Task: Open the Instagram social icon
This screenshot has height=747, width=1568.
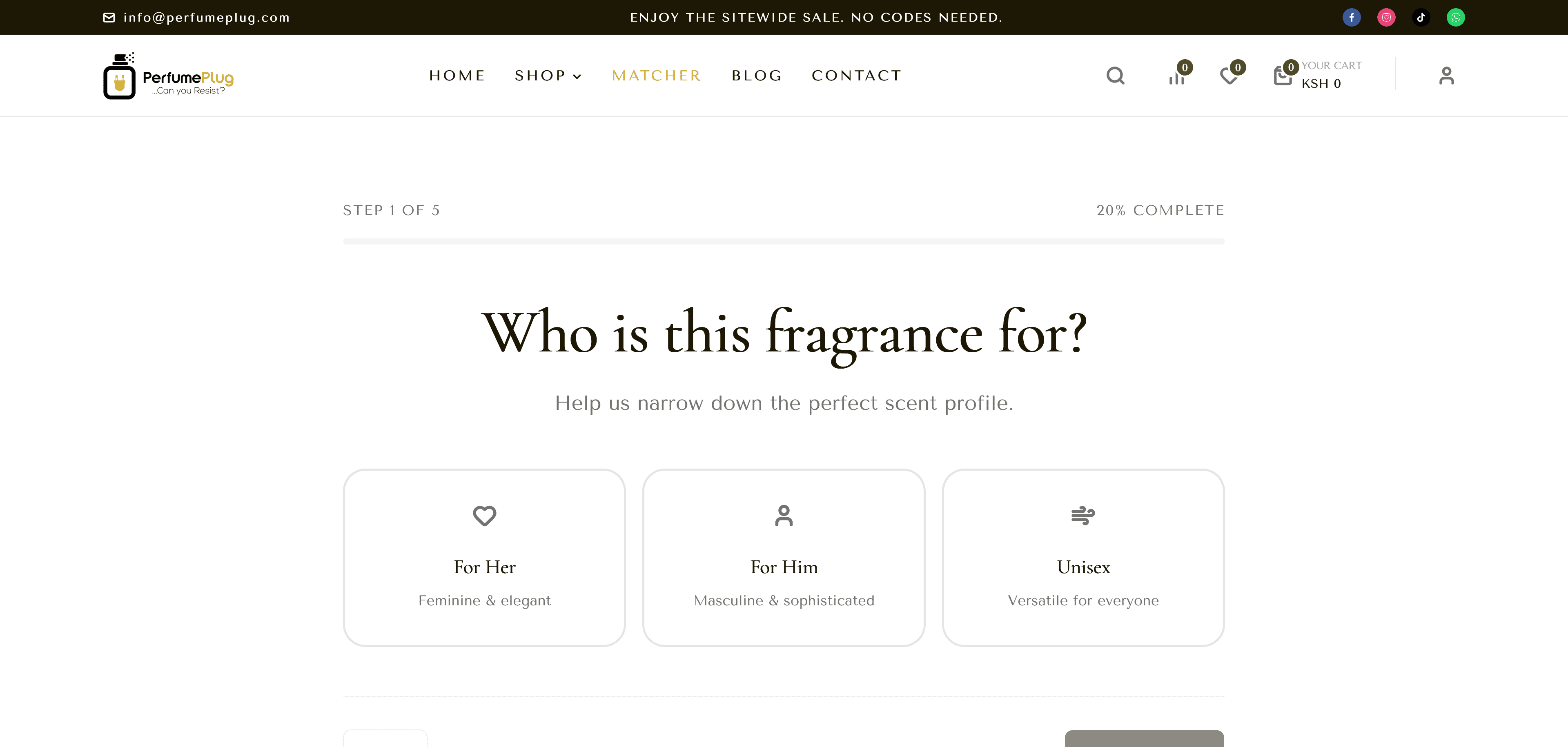Action: click(1386, 17)
